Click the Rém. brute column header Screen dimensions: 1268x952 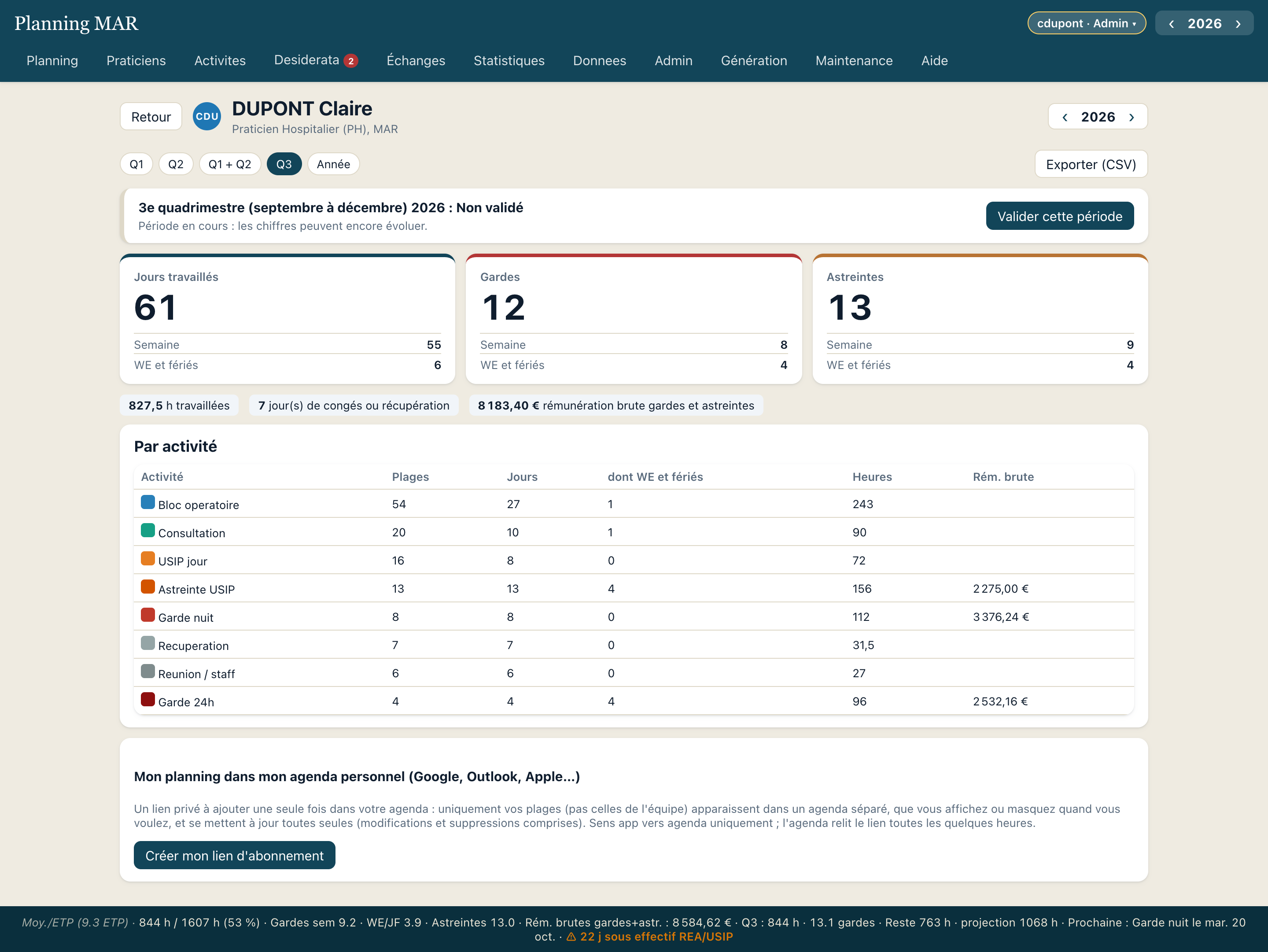1003,477
